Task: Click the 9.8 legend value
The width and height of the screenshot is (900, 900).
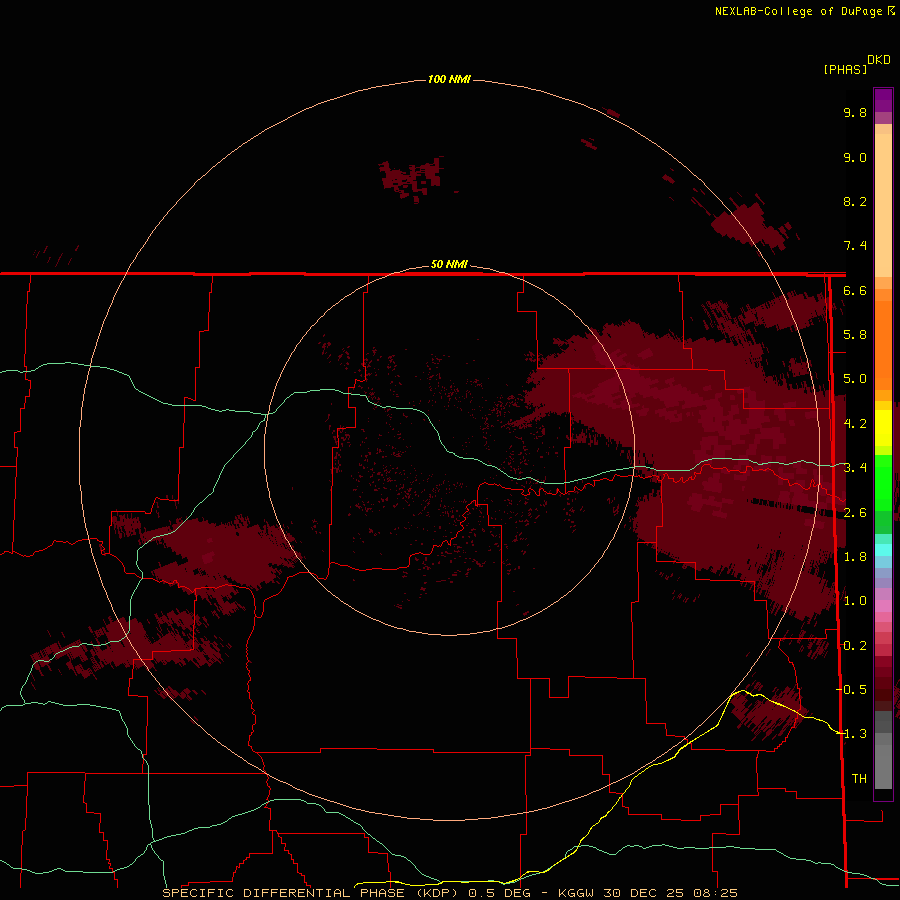Action: tap(855, 112)
